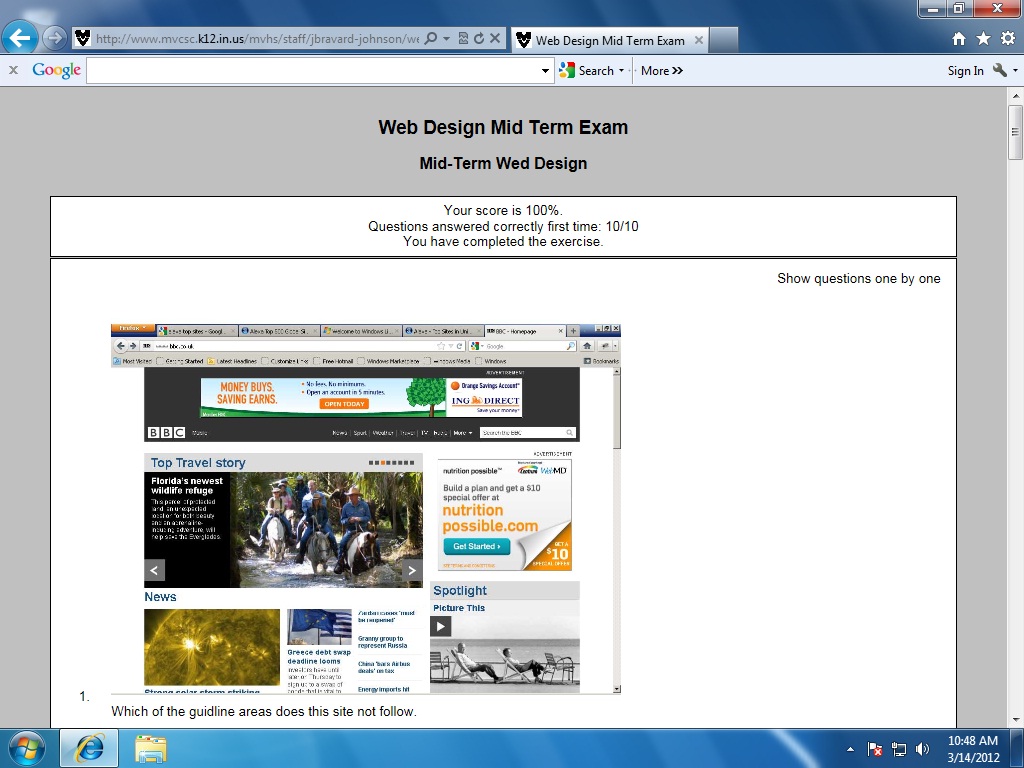
Task: Click the Google Toolbar wrench settings icon
Action: [1000, 70]
